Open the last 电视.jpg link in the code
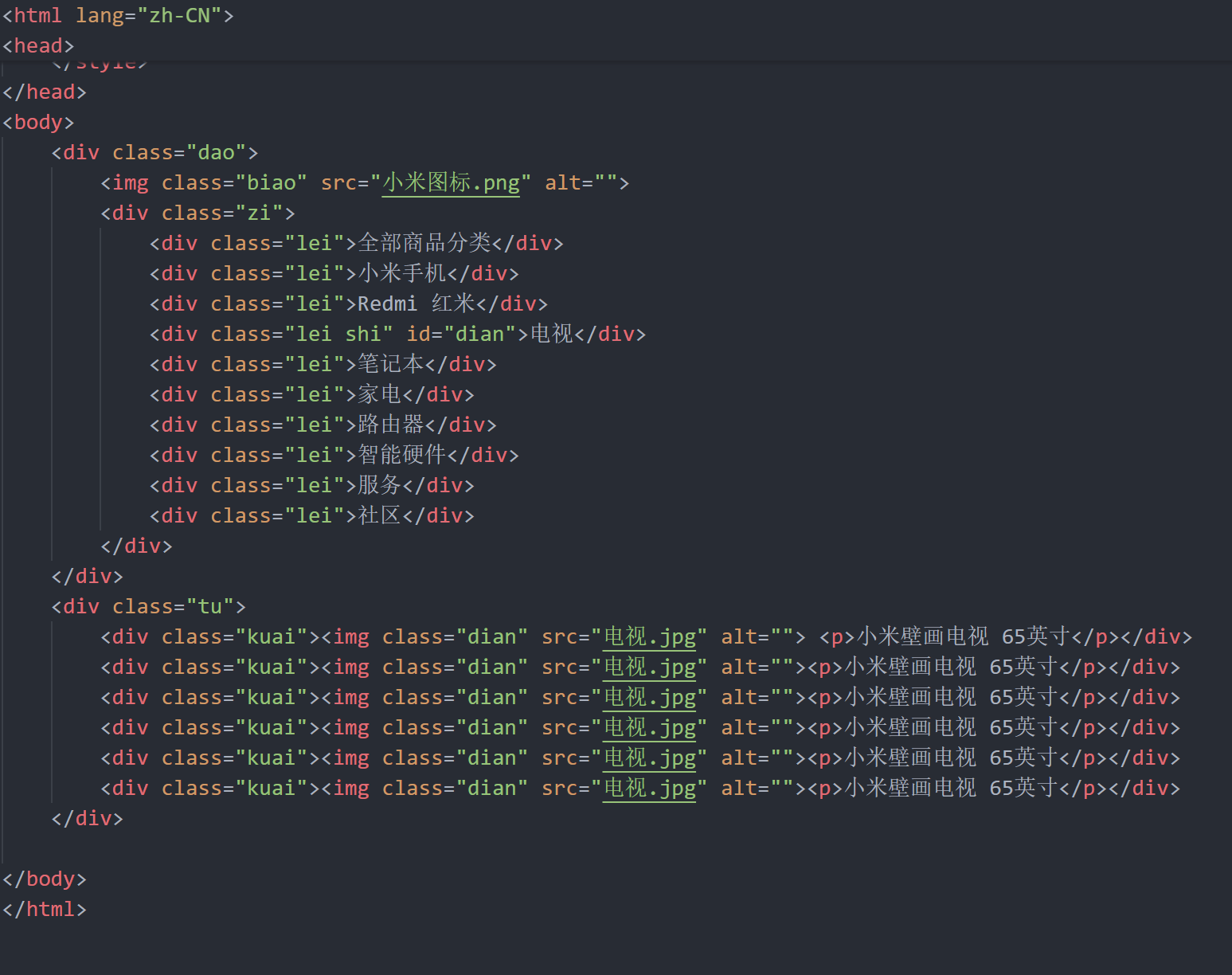The height and width of the screenshot is (975, 1232). coord(650,787)
